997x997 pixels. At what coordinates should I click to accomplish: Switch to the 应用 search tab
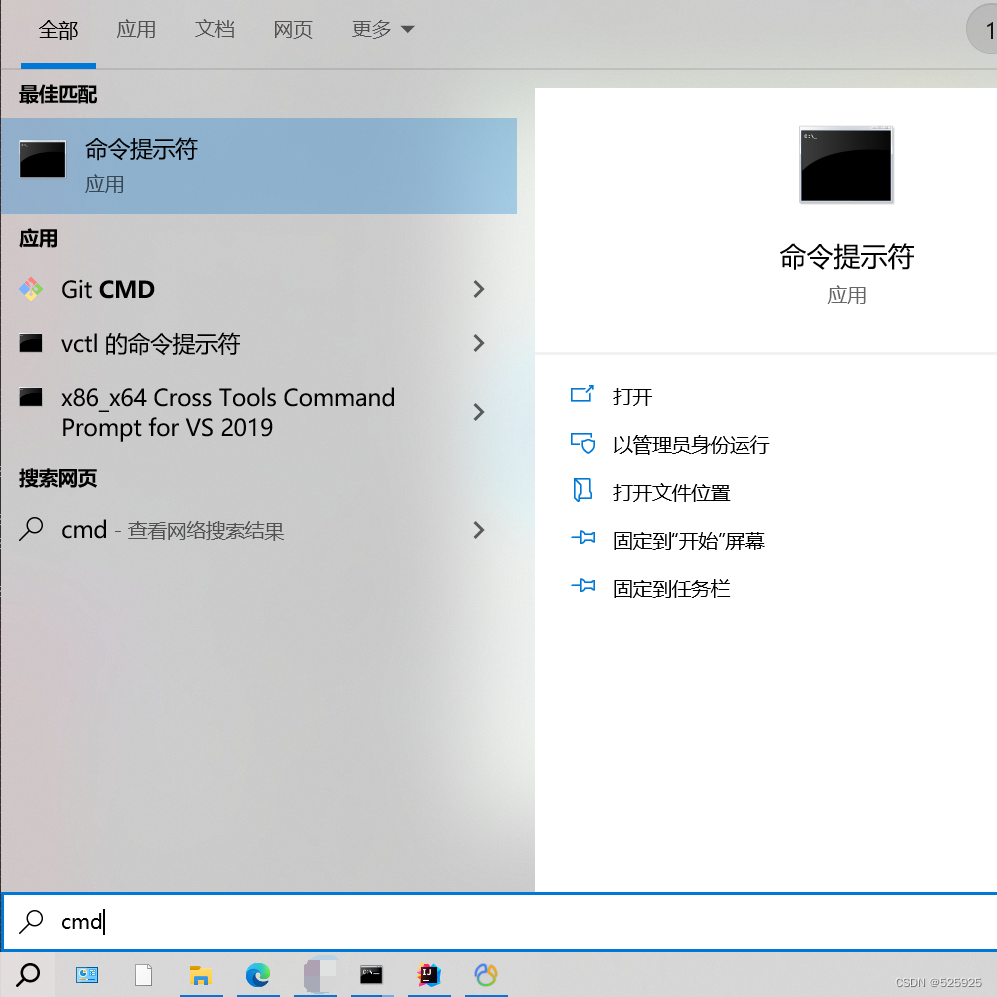[x=136, y=29]
